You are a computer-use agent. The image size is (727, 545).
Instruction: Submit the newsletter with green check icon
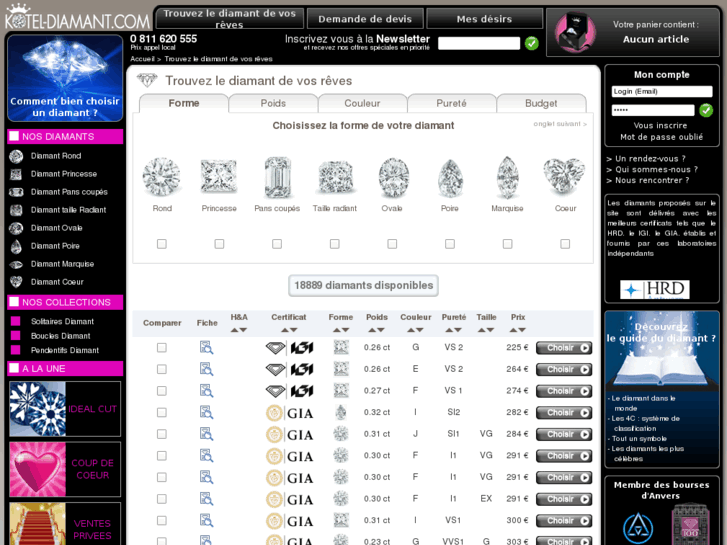coord(532,44)
